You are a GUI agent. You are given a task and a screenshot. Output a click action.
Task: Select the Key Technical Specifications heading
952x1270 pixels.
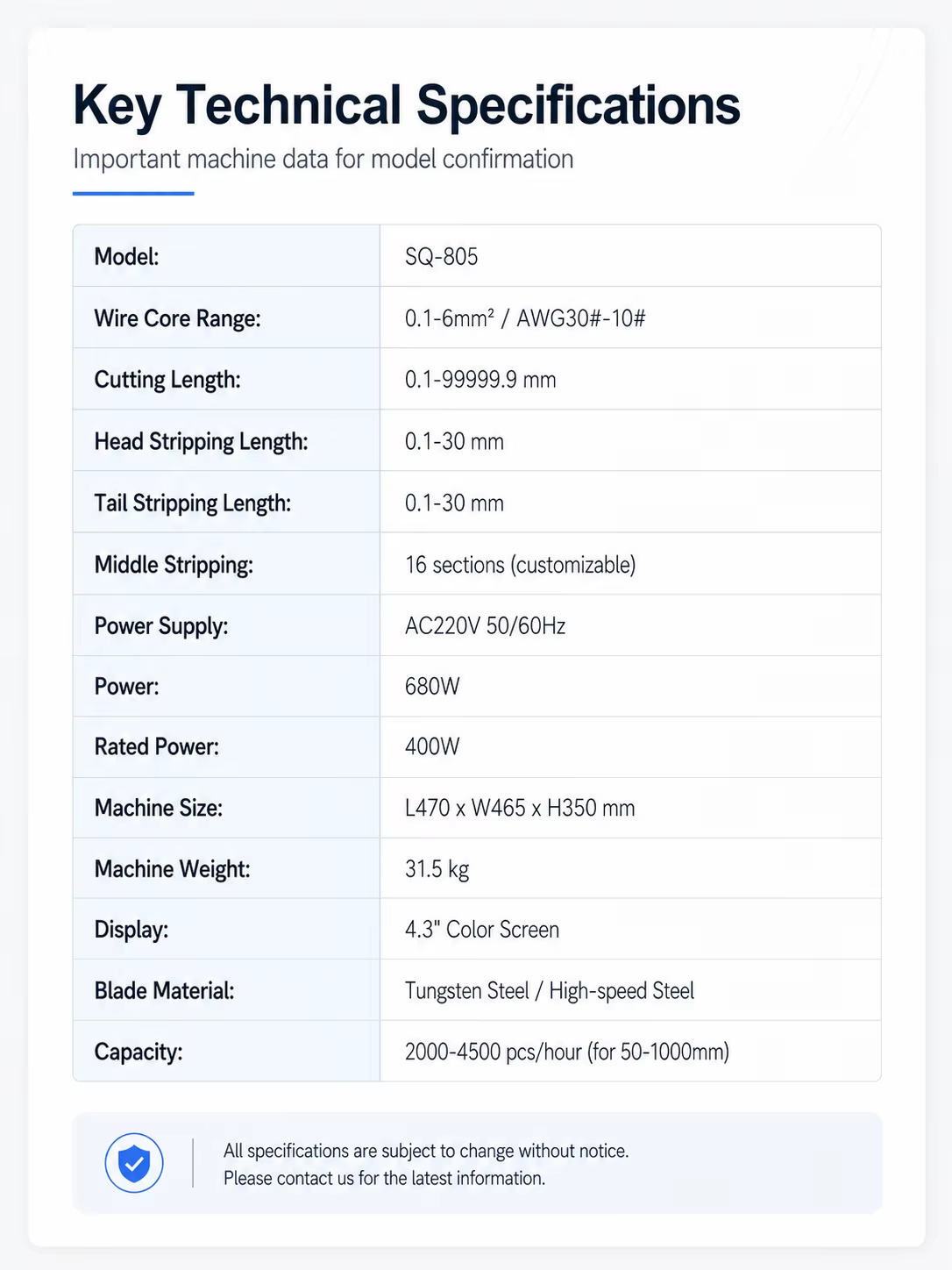[x=407, y=105]
